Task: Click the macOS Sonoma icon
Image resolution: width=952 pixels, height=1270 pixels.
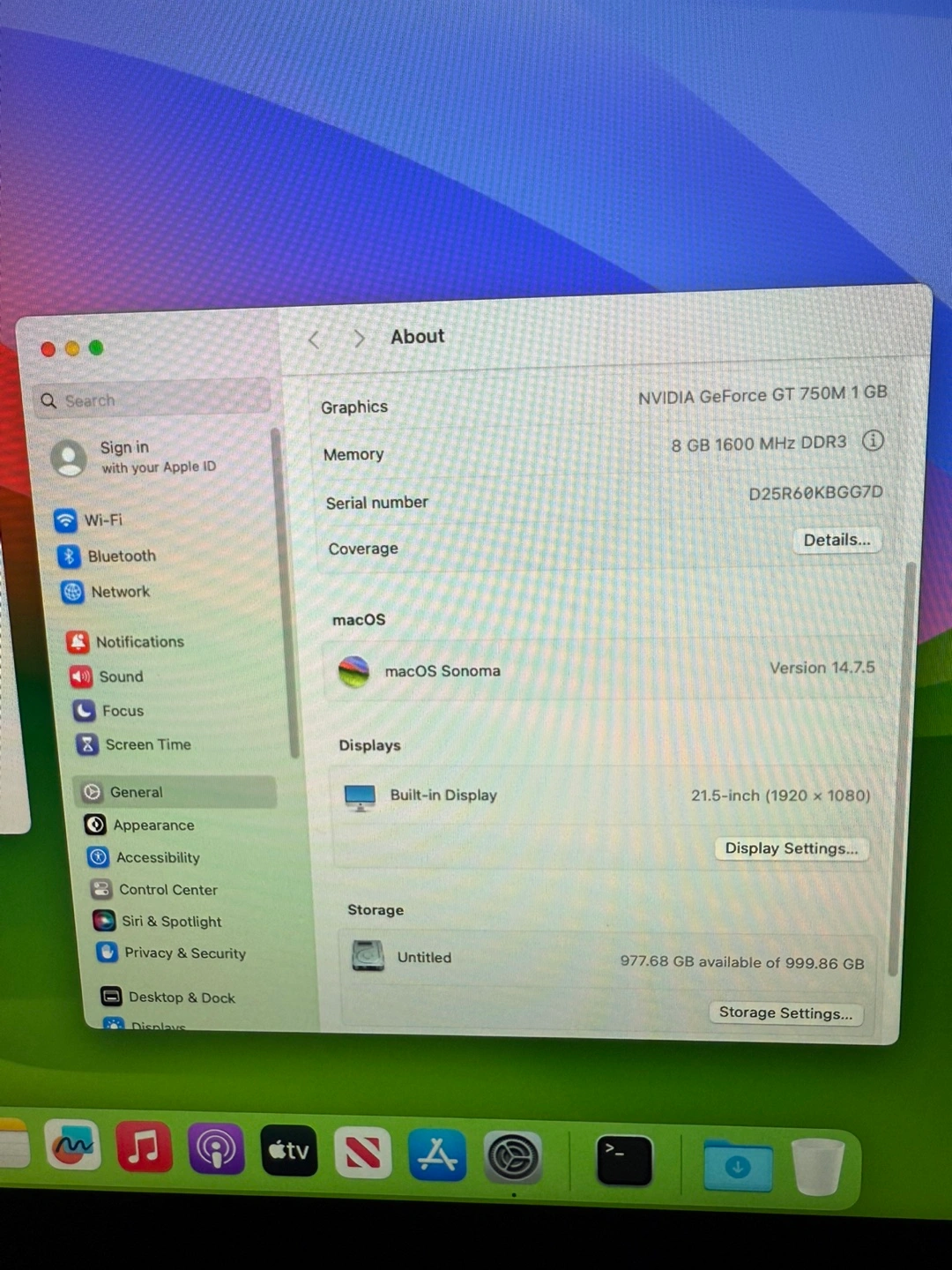Action: (x=353, y=671)
